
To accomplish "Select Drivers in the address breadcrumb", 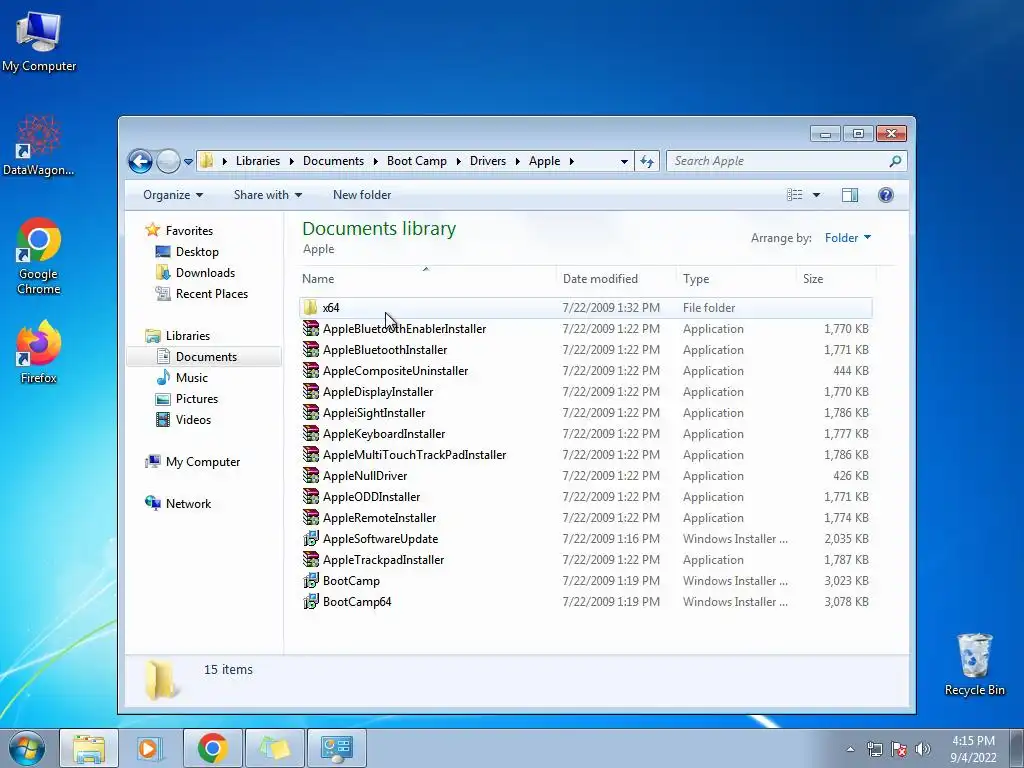I will pos(488,161).
